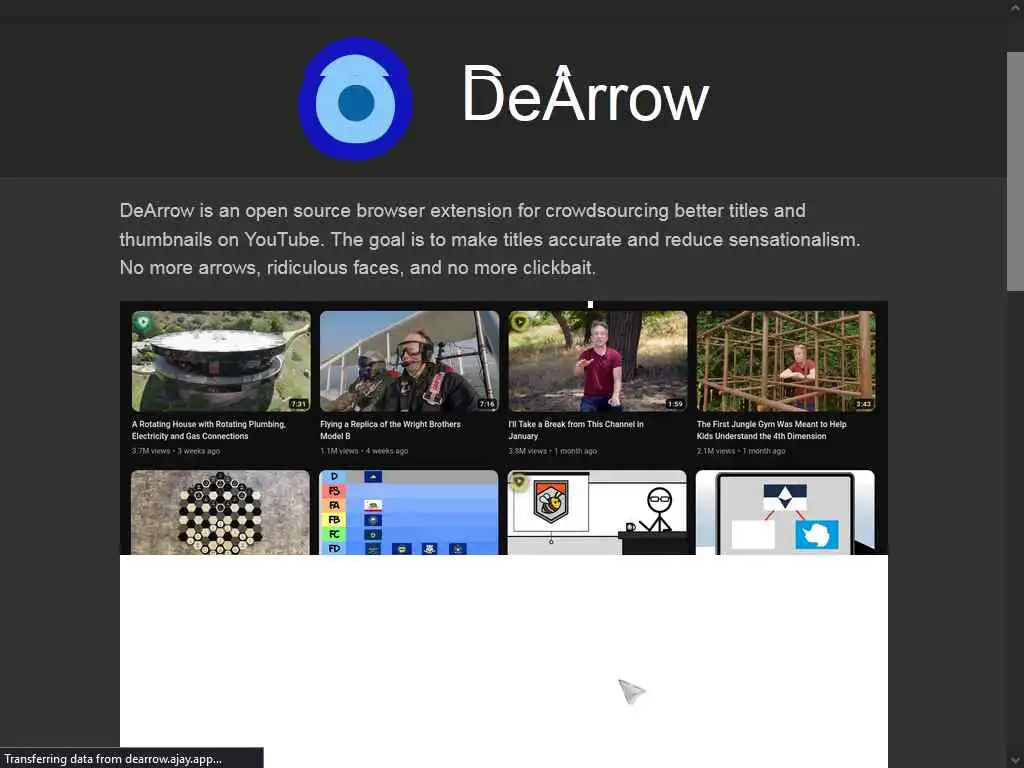Click the page vertical scrollbar thumb
Viewport: 1024px width, 768px height.
click(x=1015, y=171)
